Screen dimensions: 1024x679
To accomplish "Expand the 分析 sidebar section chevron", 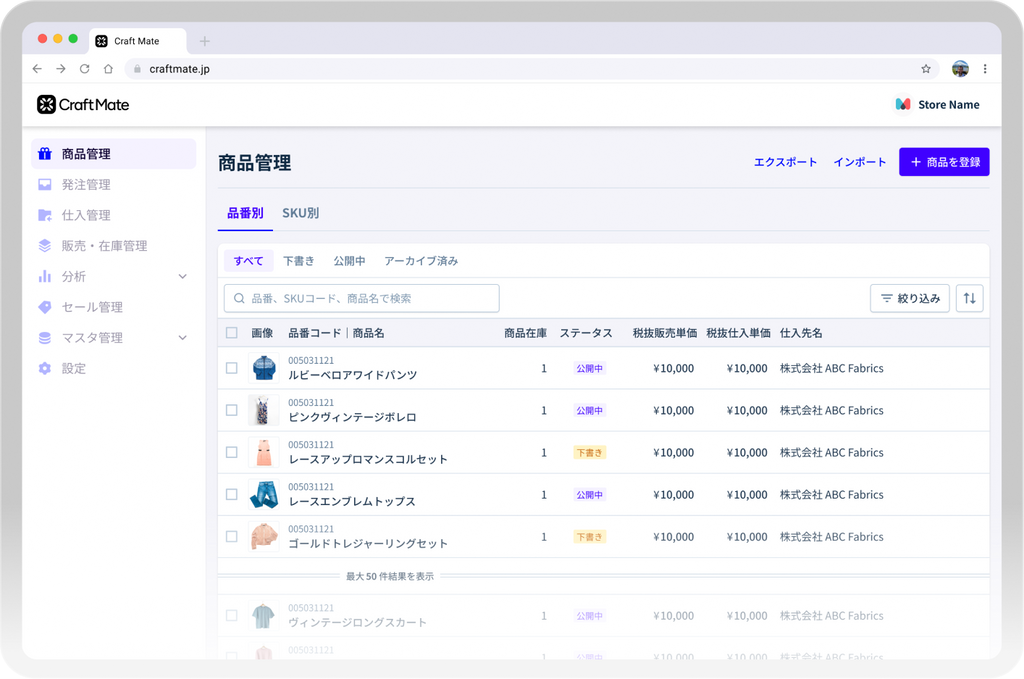I will 182,276.
